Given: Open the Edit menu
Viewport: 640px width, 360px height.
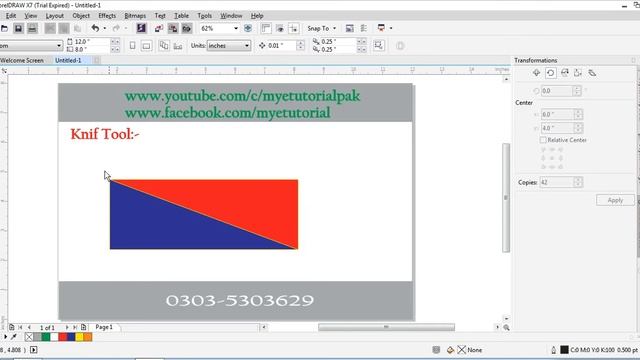Looking at the screenshot, I should (11, 16).
